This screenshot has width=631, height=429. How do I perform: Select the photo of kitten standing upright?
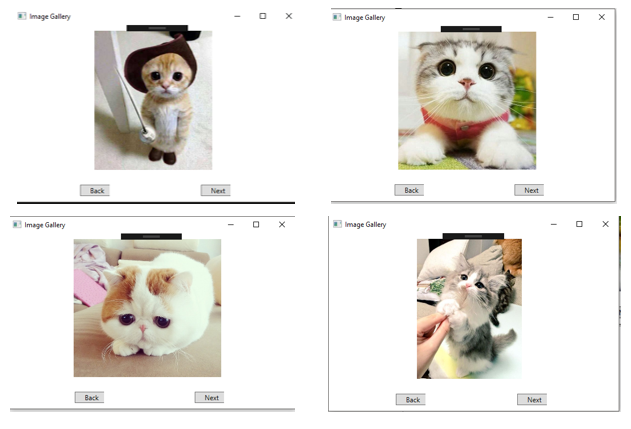coord(469,308)
